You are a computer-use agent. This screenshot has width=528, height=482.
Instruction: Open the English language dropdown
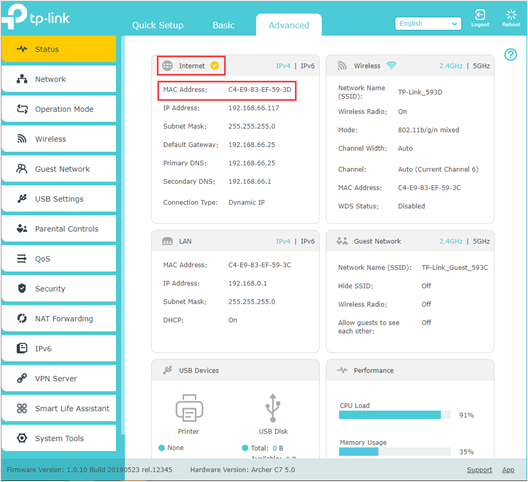tap(428, 24)
